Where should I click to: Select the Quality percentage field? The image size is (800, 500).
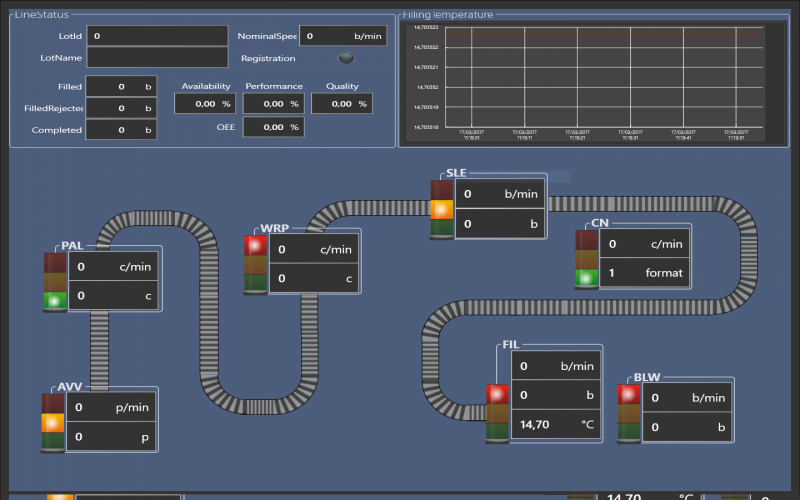click(x=341, y=103)
